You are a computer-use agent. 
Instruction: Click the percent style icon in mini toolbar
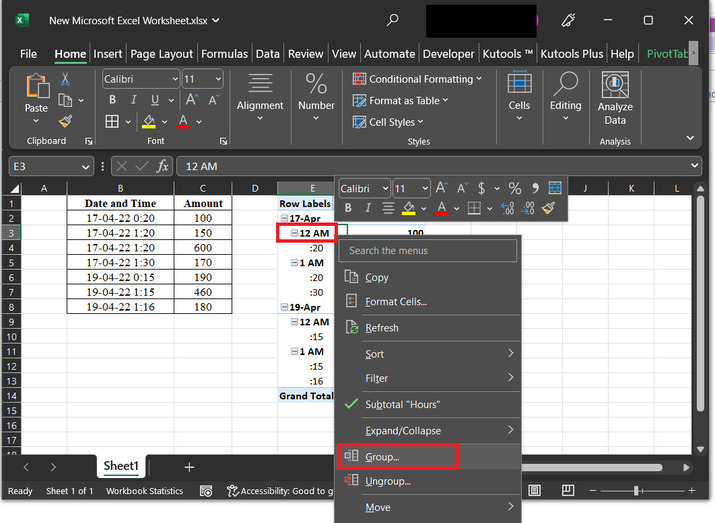[515, 188]
